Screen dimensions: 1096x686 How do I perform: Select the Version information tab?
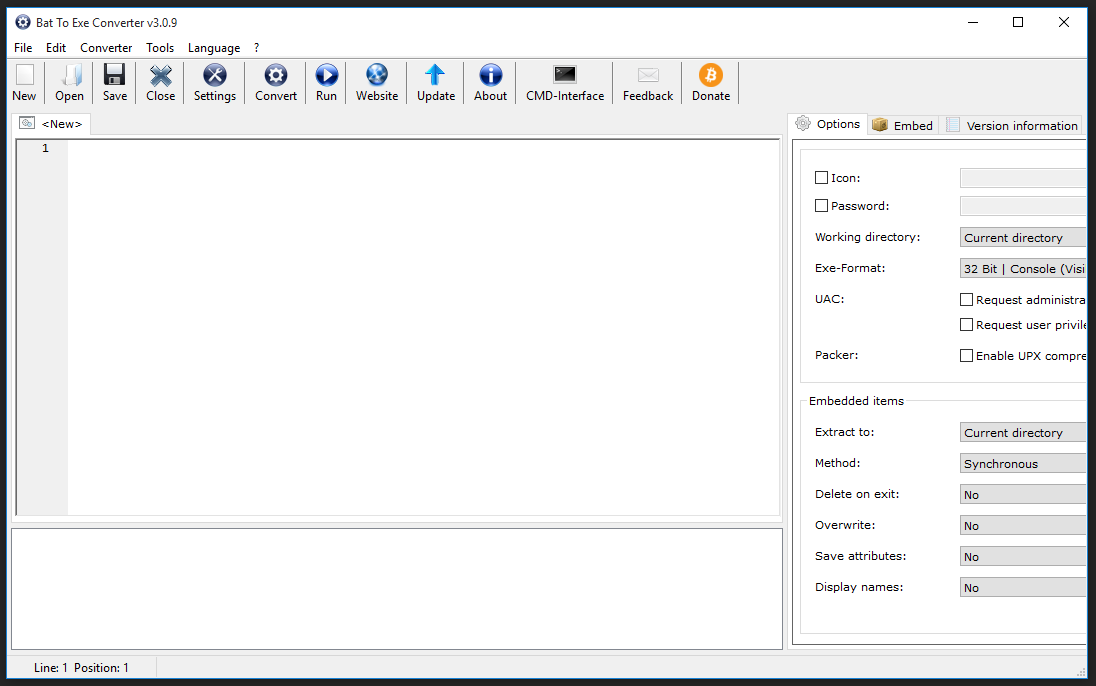(x=1012, y=125)
